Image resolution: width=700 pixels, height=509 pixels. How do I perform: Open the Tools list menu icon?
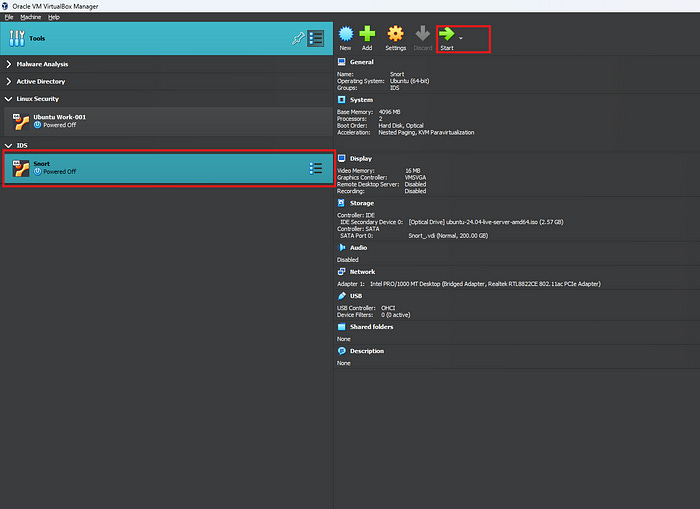316,38
